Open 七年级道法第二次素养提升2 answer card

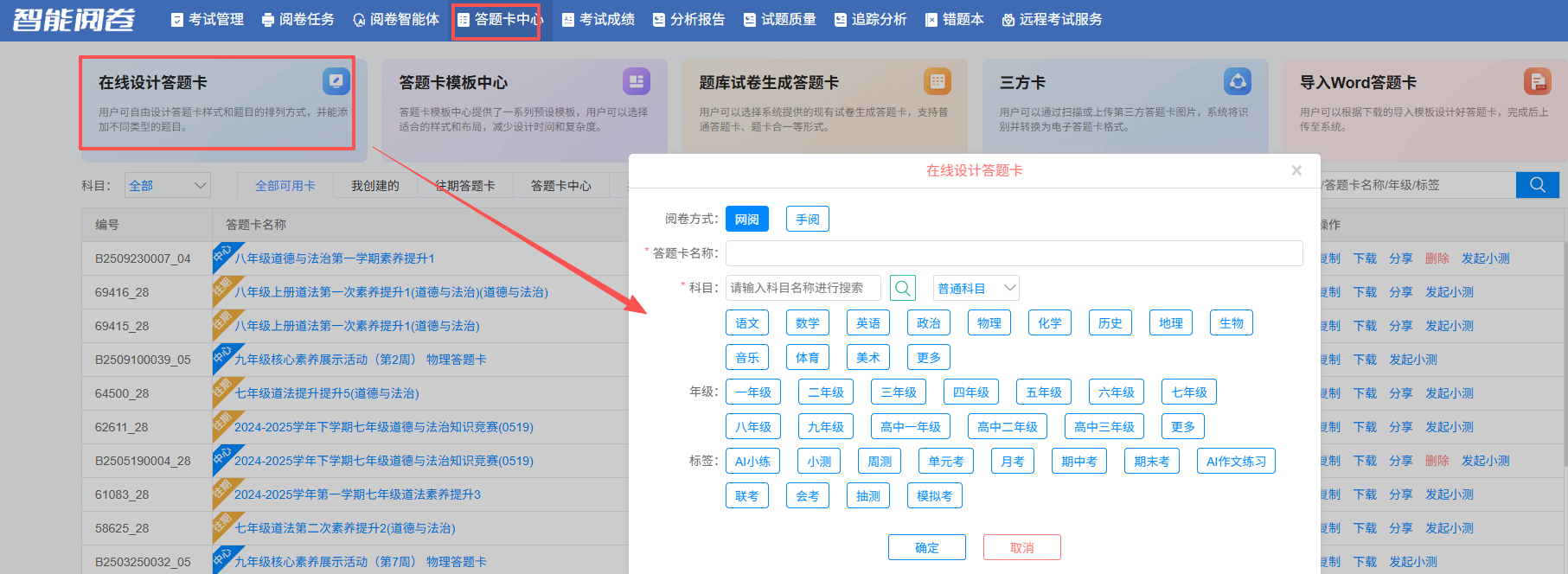coord(345,528)
